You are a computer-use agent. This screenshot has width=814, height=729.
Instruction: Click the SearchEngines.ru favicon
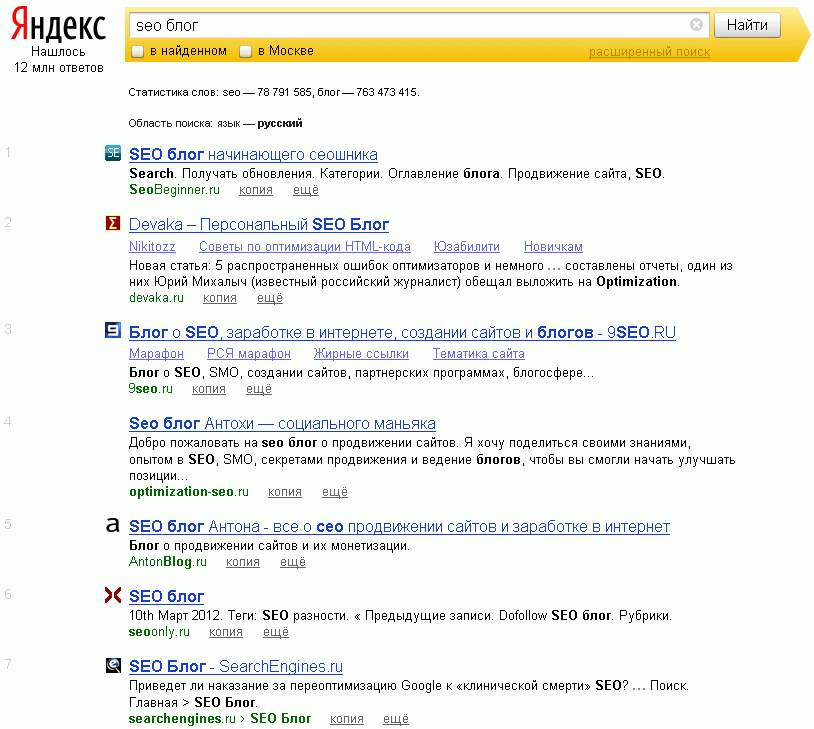113,665
